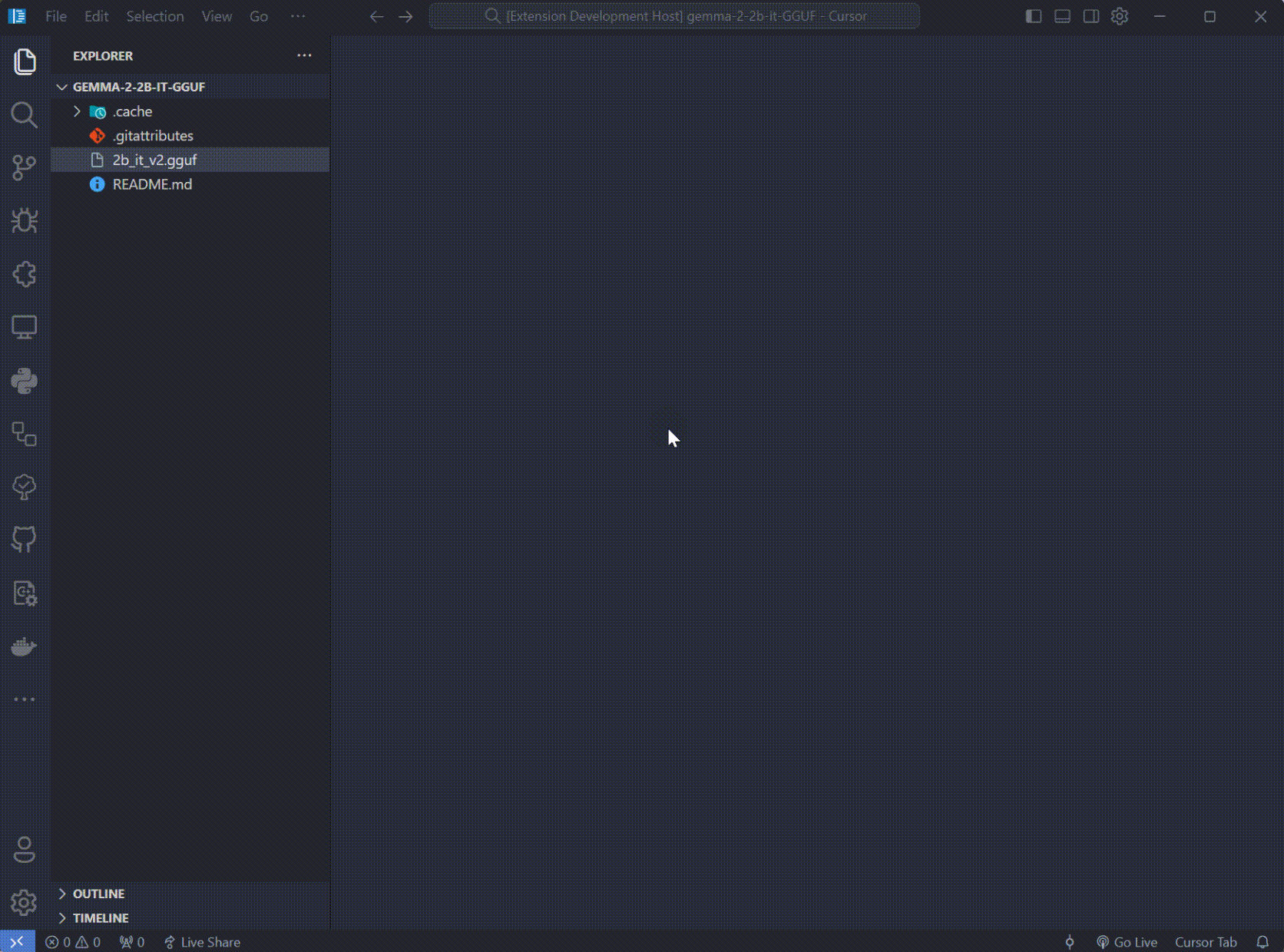1284x952 pixels.
Task: Open the Extensions view
Action: click(25, 274)
